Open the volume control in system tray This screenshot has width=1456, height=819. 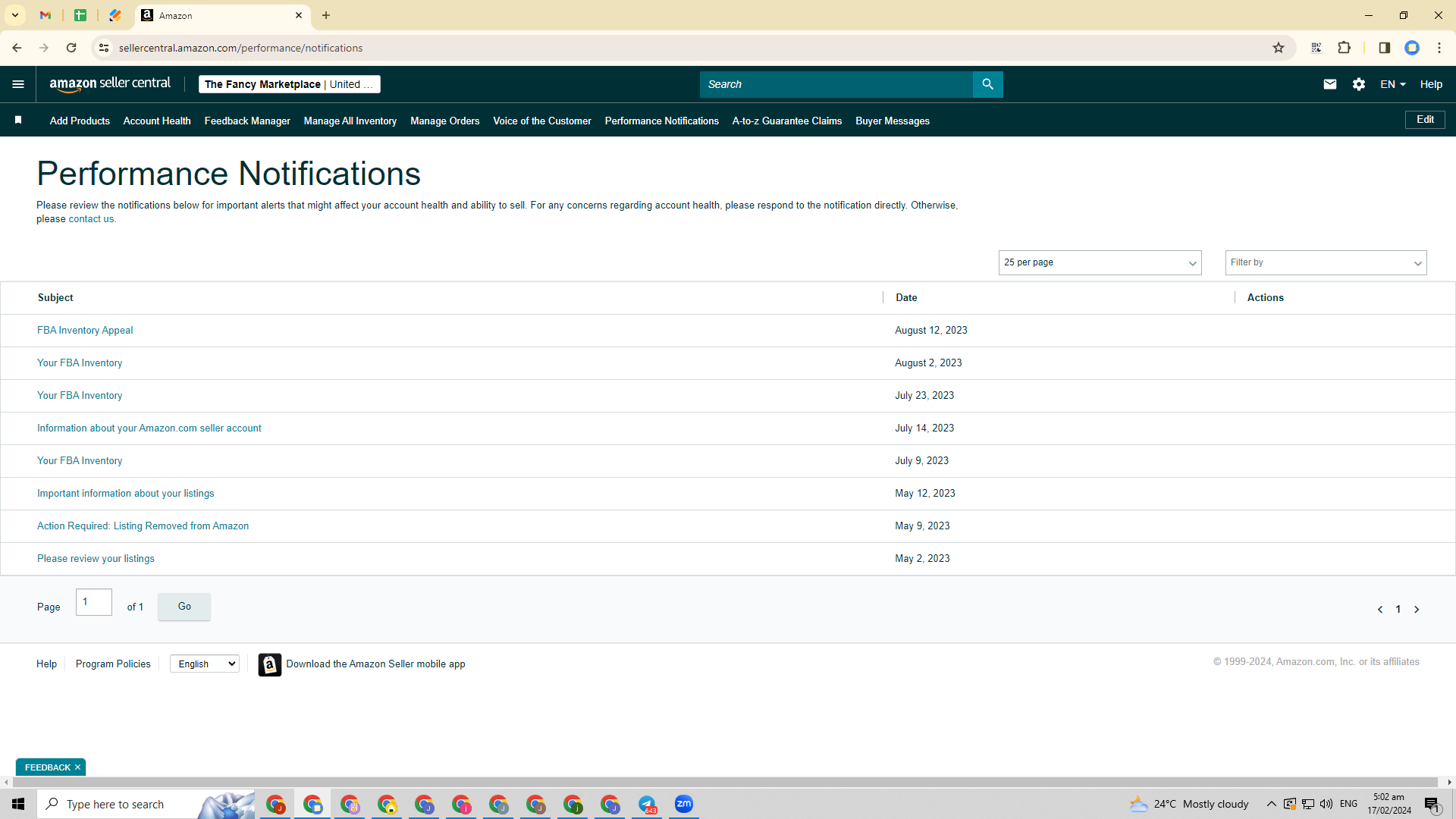click(x=1326, y=804)
